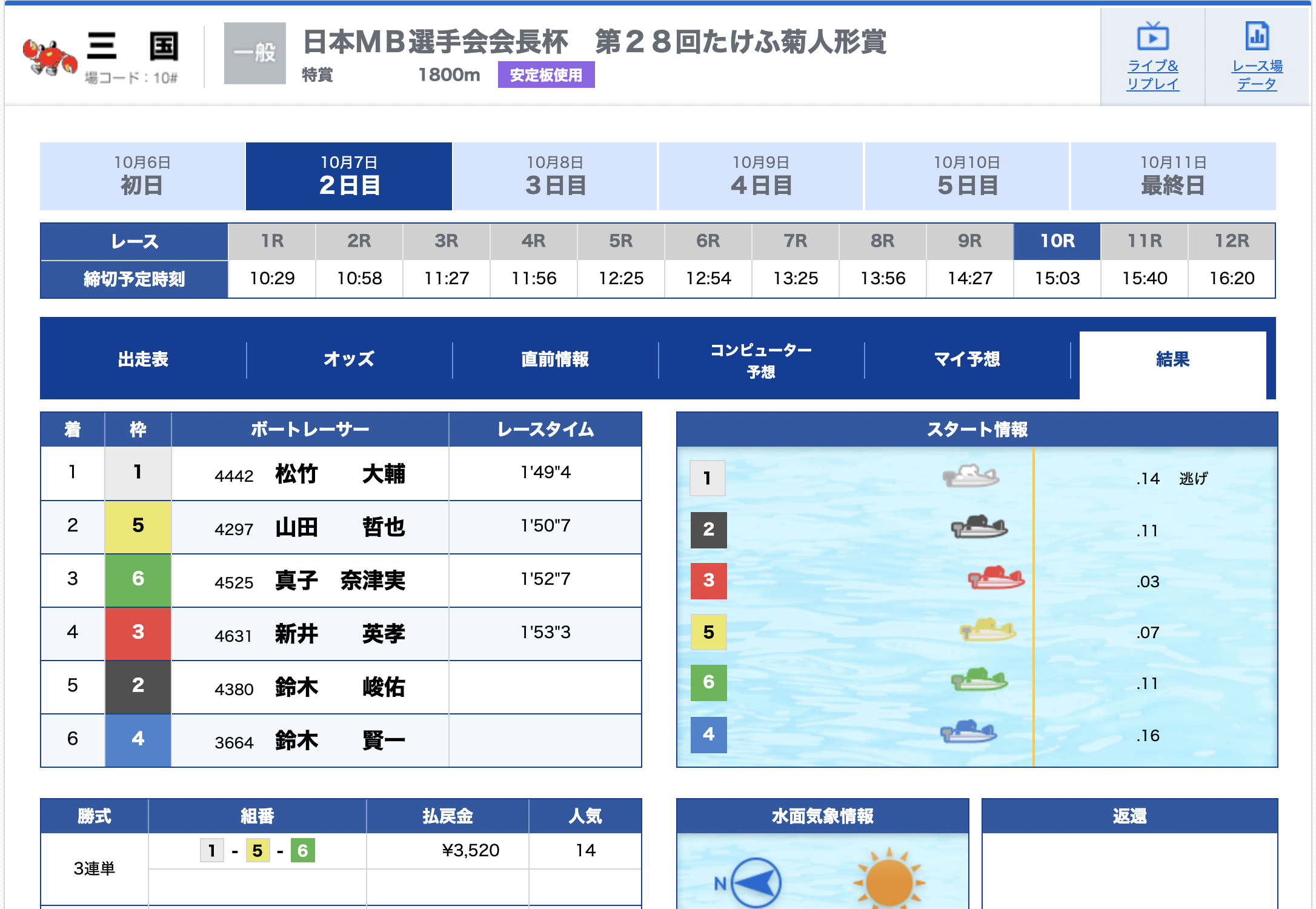
Task: Click the sunny weather sun icon
Action: click(888, 882)
